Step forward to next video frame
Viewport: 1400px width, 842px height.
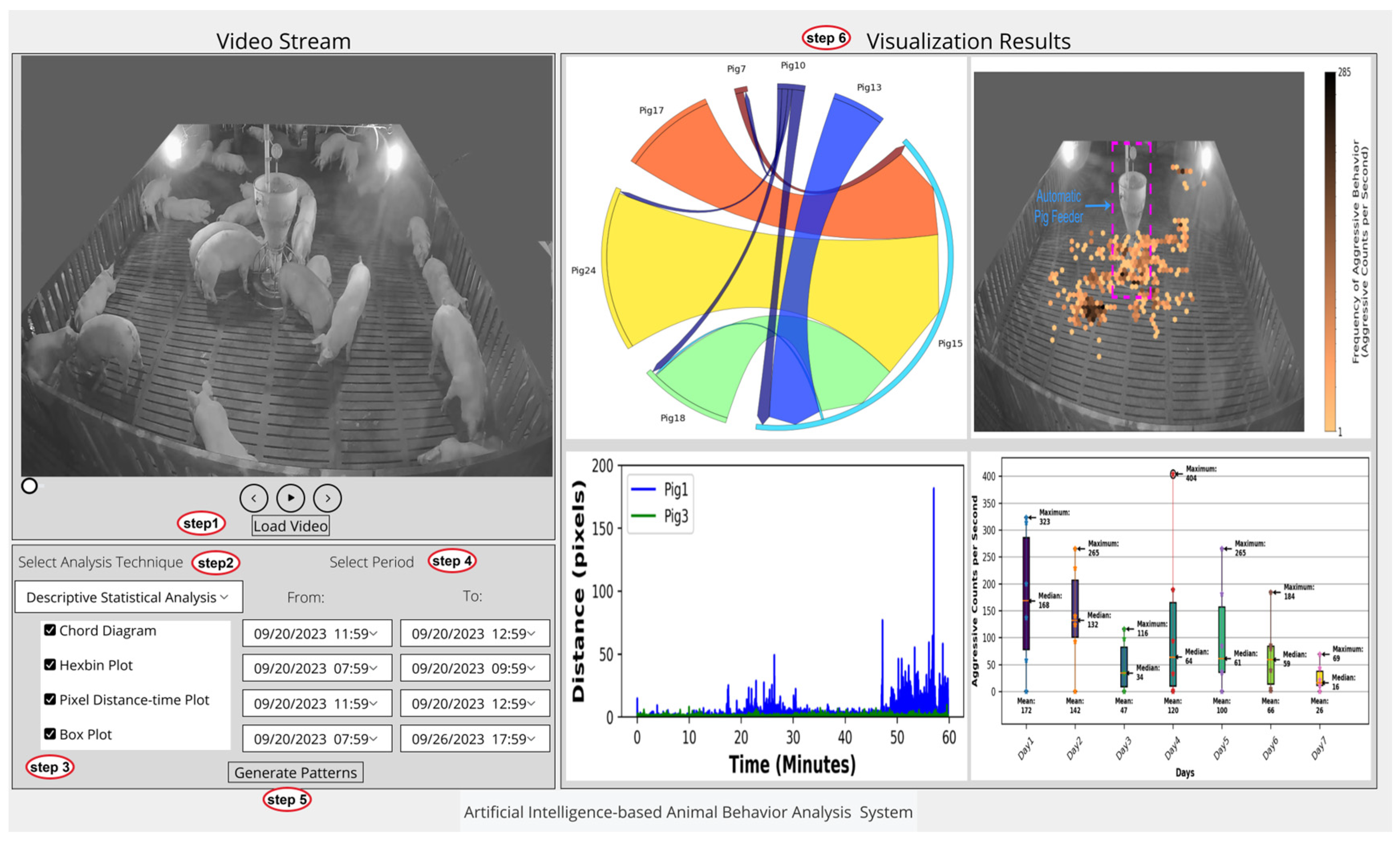point(327,498)
